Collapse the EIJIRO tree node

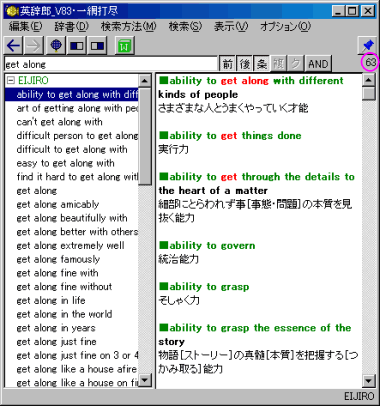coord(11,80)
